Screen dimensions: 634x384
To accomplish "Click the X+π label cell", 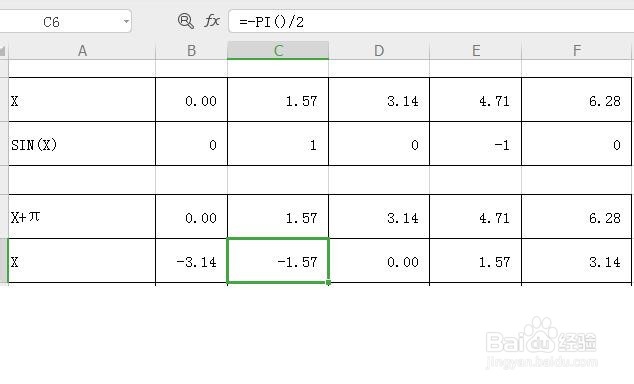I will point(82,217).
